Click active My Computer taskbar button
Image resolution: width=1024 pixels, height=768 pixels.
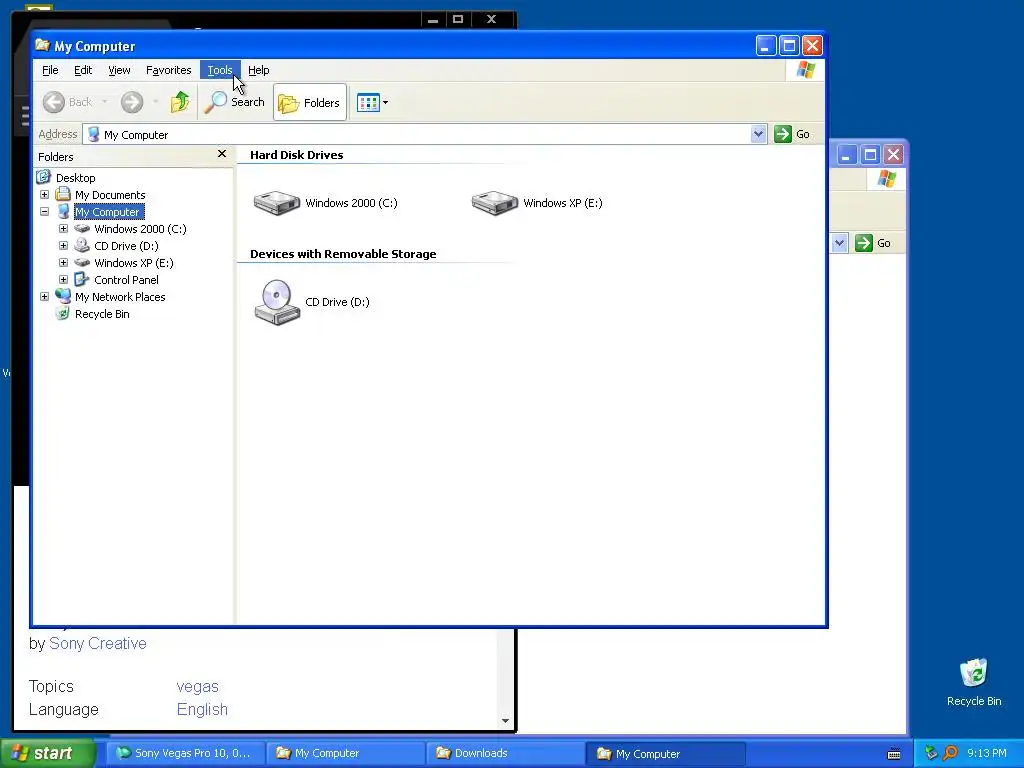point(665,754)
